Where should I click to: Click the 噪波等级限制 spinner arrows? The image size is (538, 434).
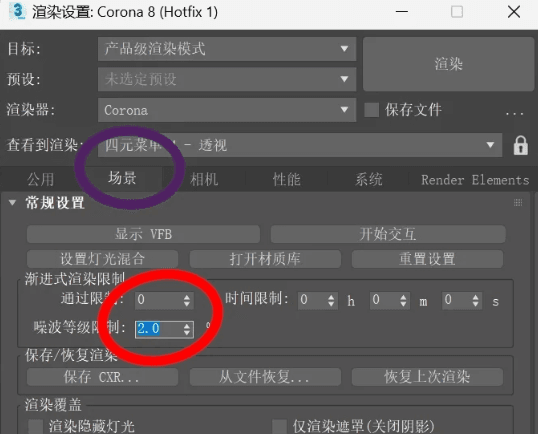pos(187,329)
